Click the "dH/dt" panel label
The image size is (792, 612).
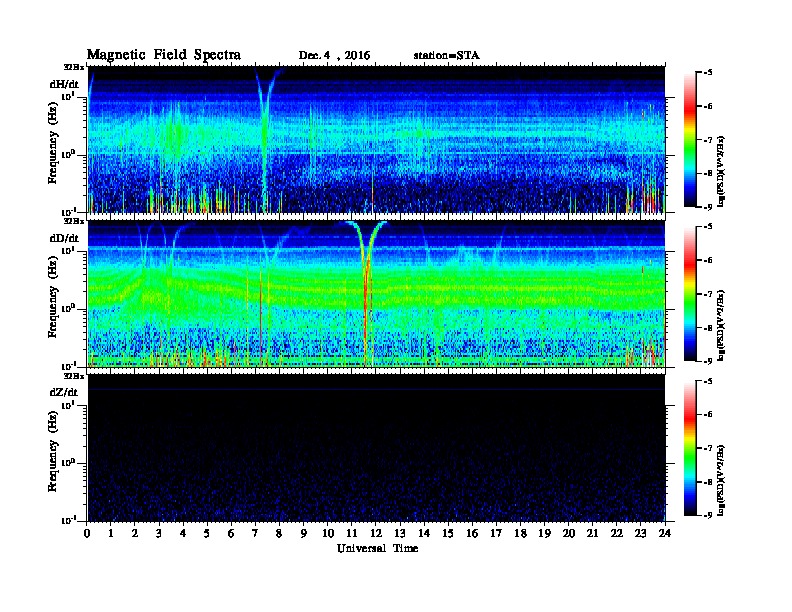64,84
